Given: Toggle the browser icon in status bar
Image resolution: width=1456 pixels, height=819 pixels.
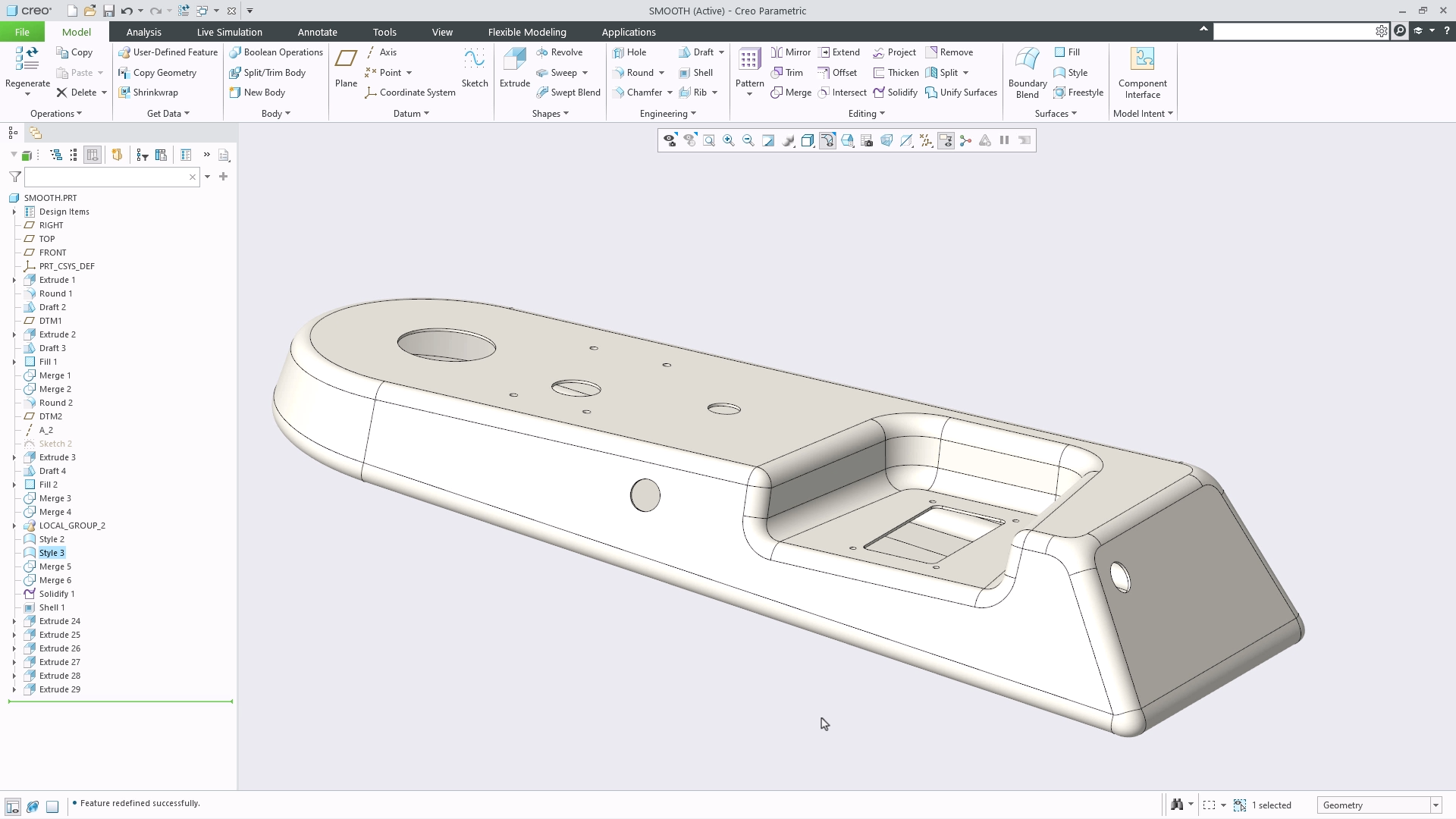Looking at the screenshot, I should pos(33,806).
